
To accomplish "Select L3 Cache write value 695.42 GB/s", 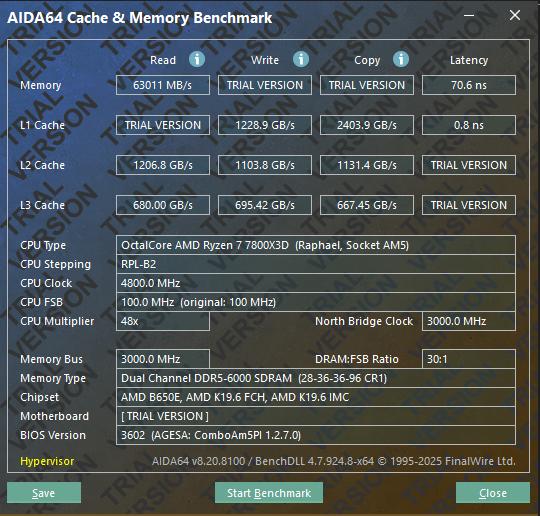I will click(x=265, y=205).
